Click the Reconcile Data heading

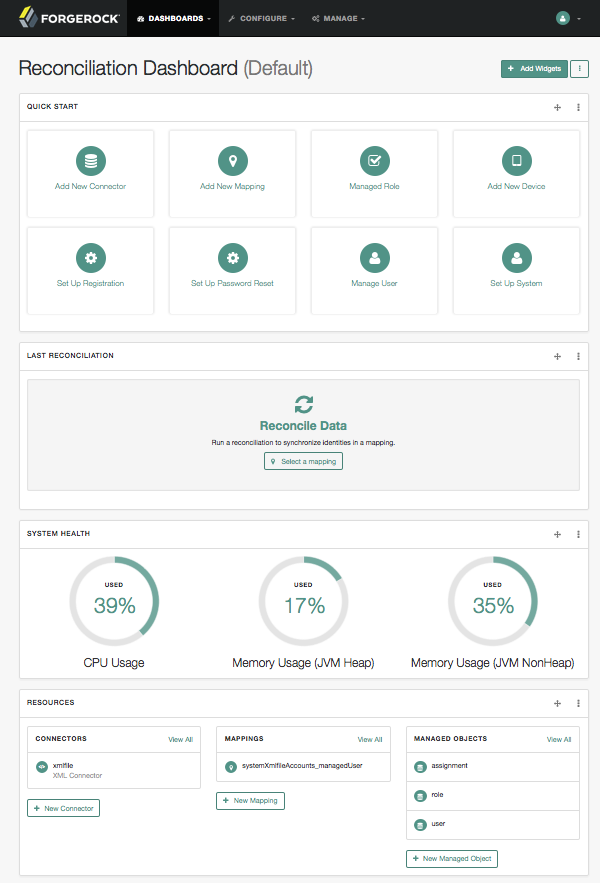[x=303, y=426]
